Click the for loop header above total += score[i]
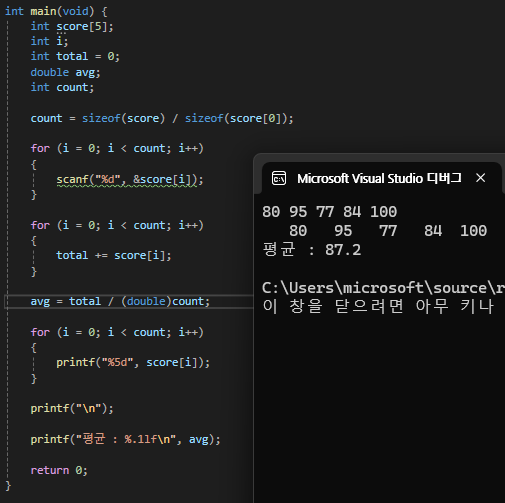This screenshot has width=505, height=503. point(117,225)
